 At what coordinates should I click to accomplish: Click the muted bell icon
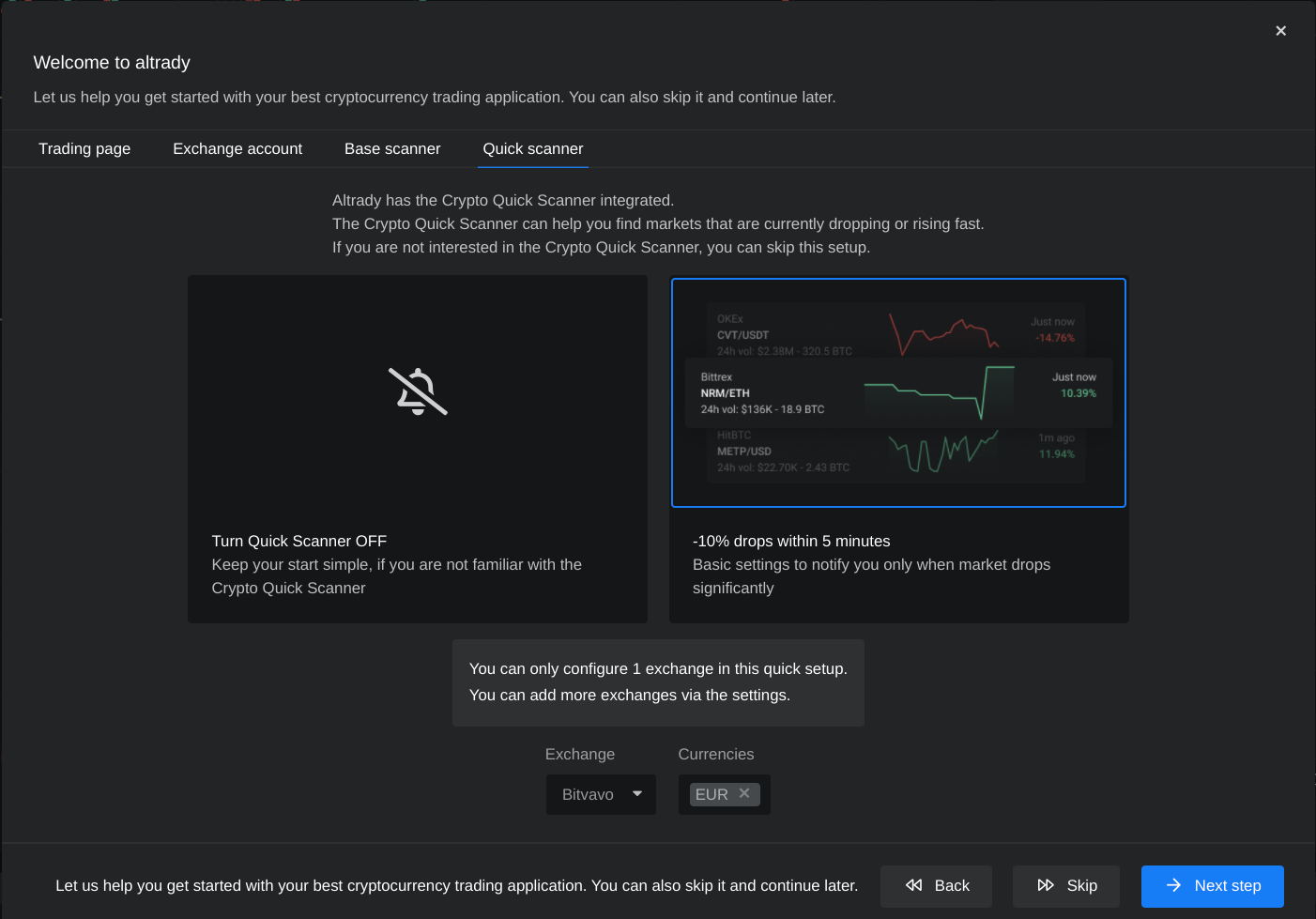(x=418, y=391)
